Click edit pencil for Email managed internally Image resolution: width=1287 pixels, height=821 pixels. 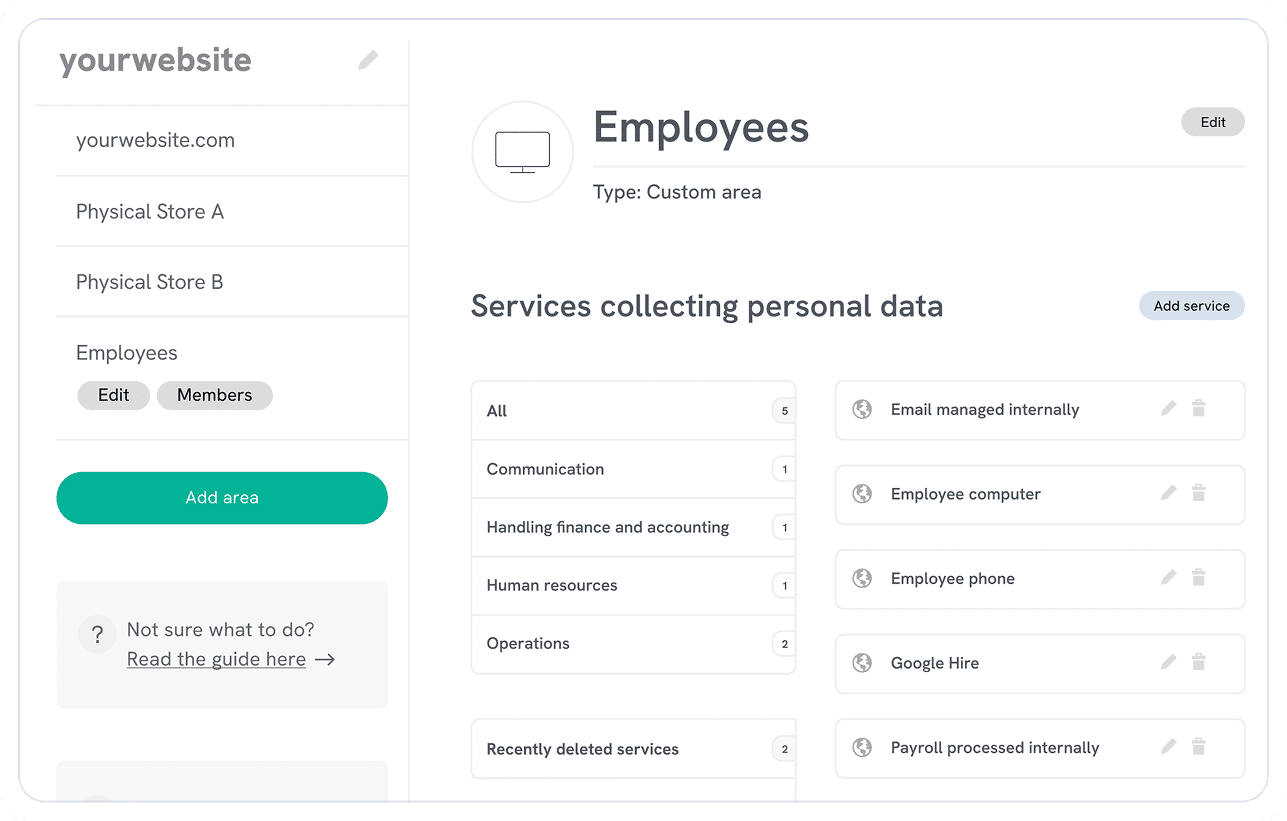point(1168,408)
